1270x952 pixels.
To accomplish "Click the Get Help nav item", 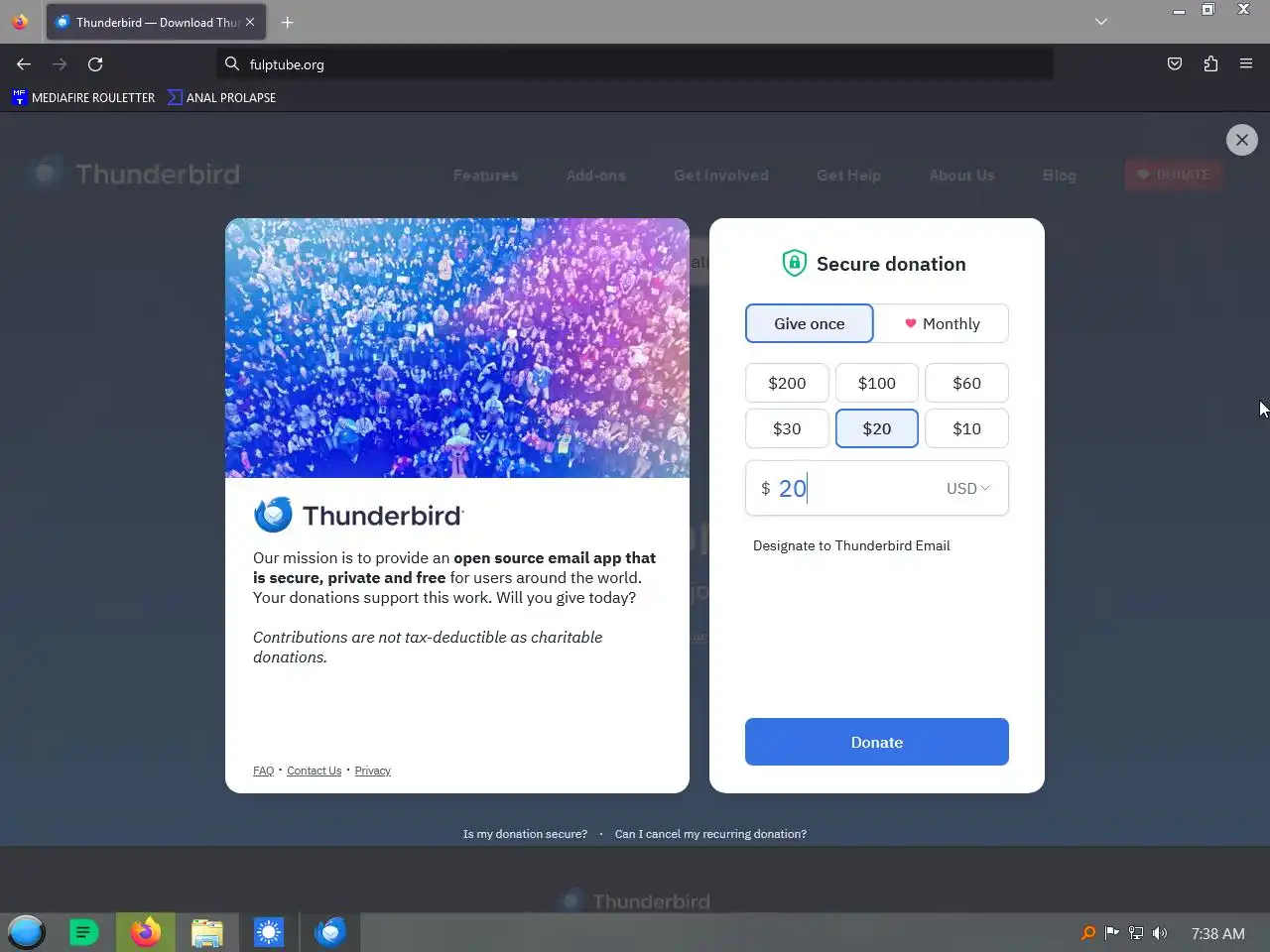I will pyautogui.click(x=848, y=175).
